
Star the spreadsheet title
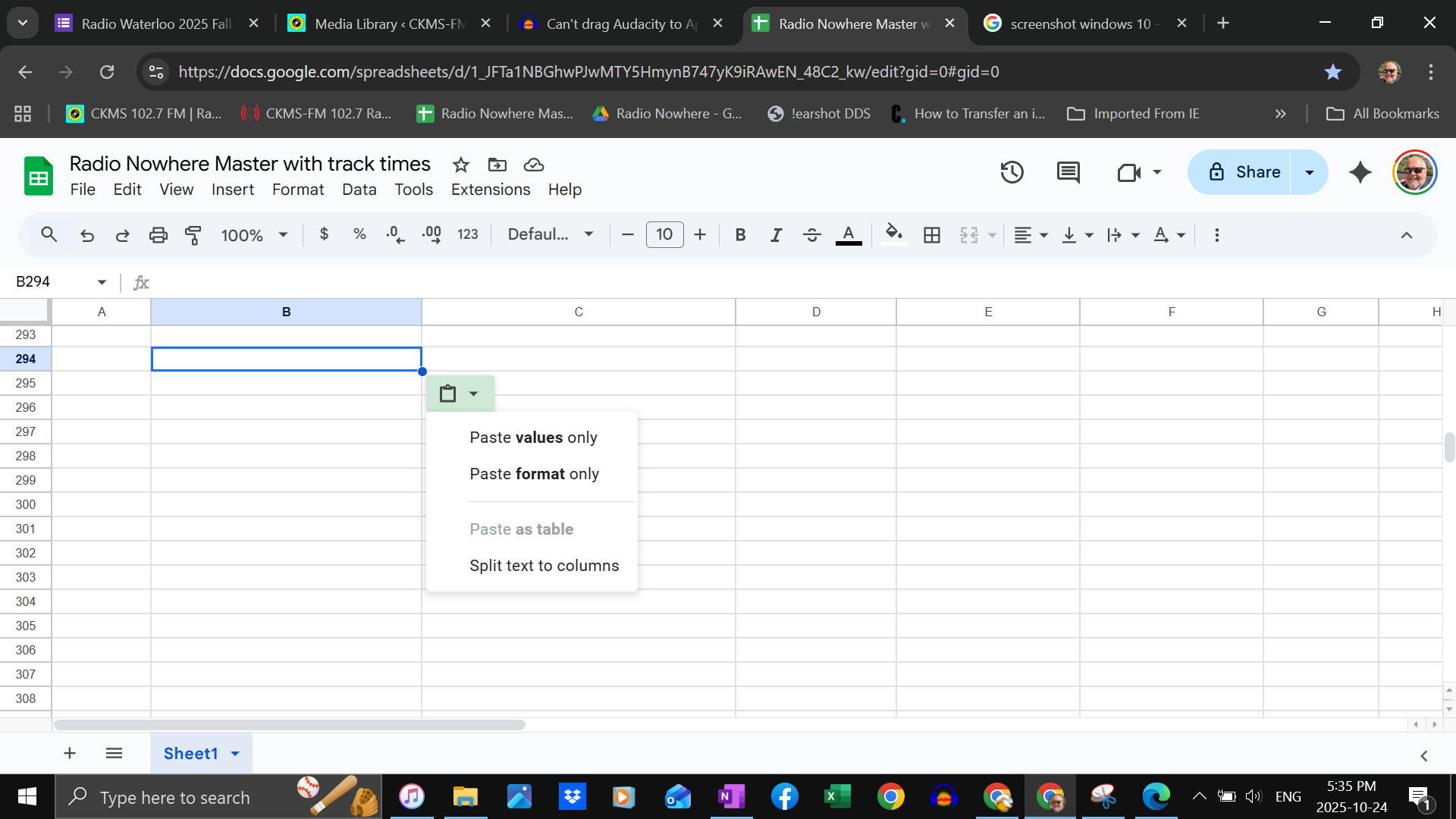click(460, 165)
